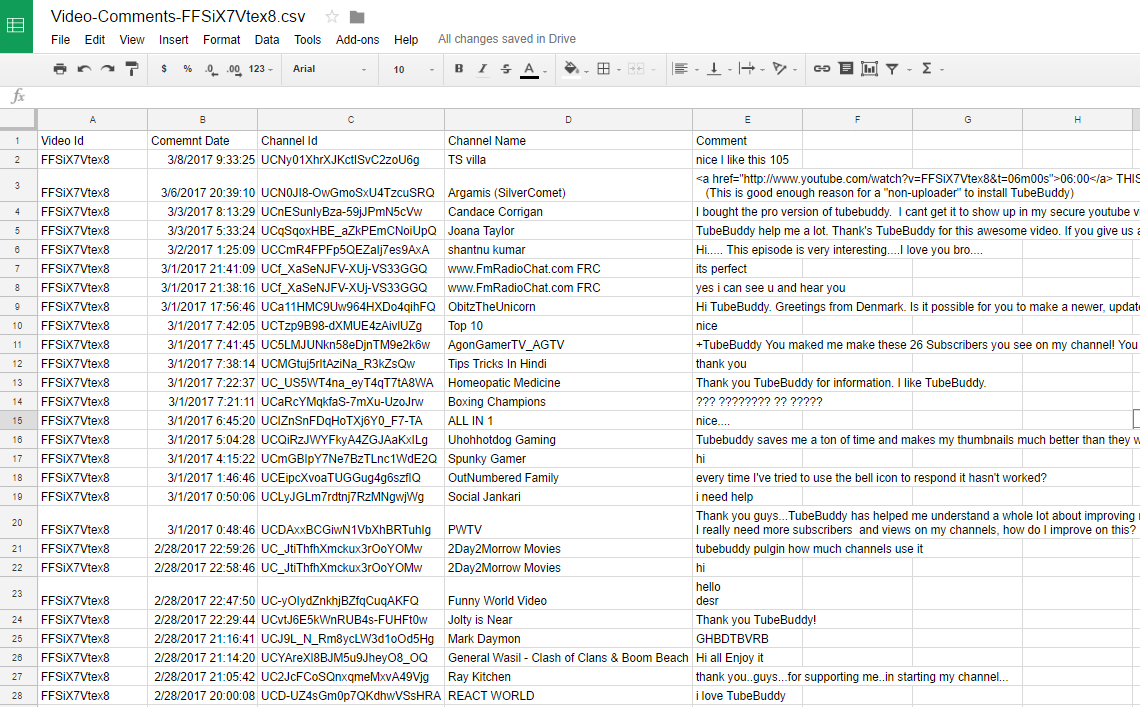Toggle strikethrough formatting
Screen dimensions: 1140x707
[x=505, y=69]
